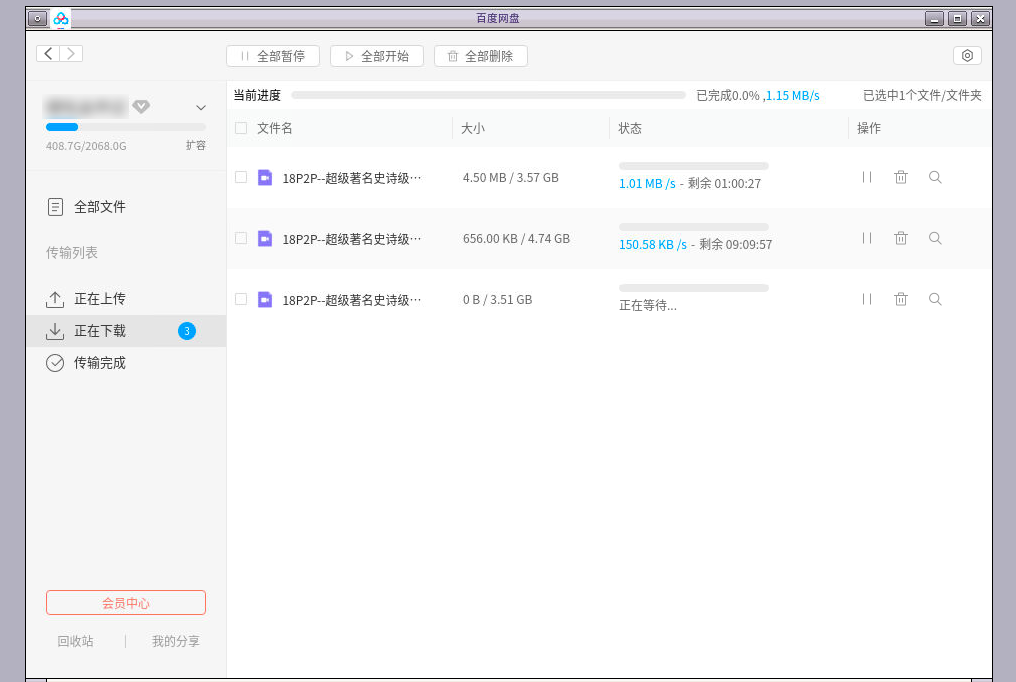
Task: Delete the 3.57 GB download task
Action: (901, 177)
